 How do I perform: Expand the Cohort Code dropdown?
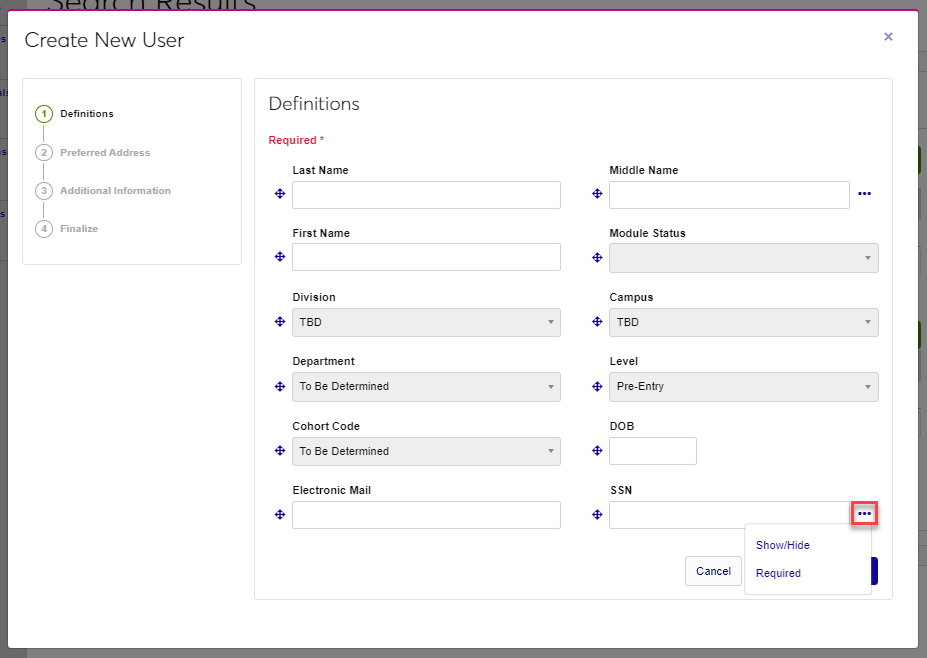pyautogui.click(x=426, y=451)
